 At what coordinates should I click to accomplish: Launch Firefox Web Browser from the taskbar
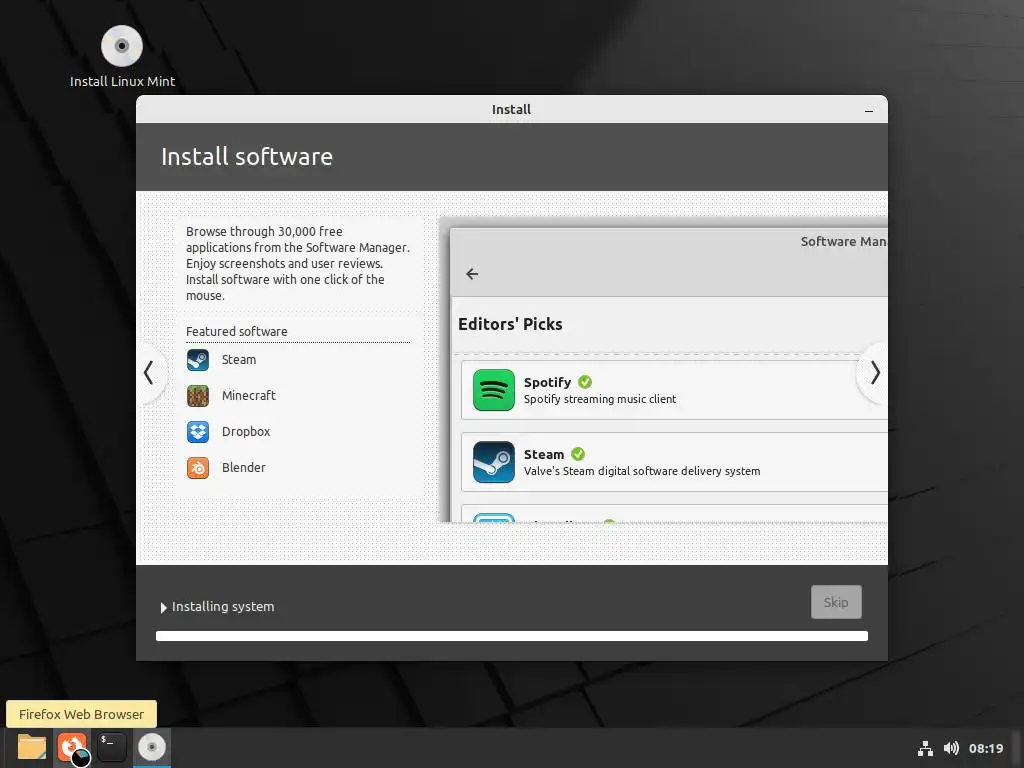coord(72,747)
